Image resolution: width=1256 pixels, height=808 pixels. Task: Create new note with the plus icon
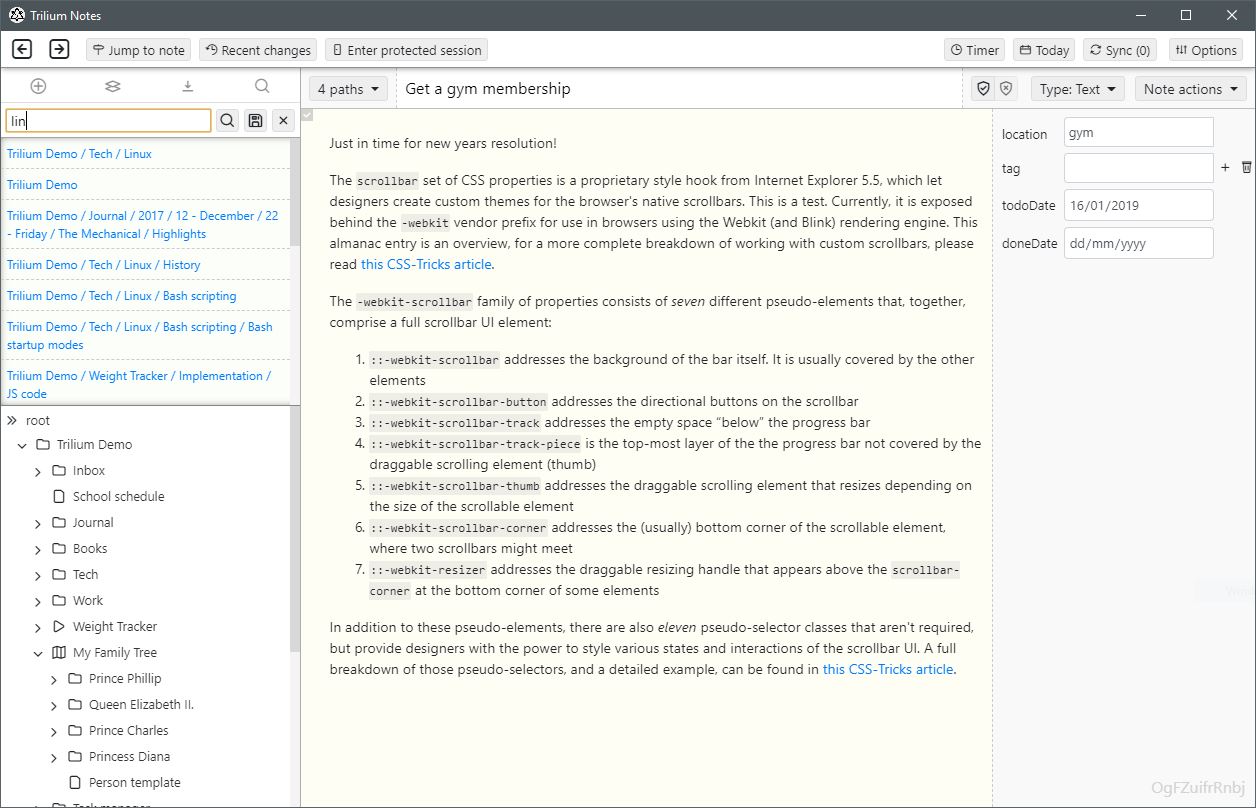[38, 87]
